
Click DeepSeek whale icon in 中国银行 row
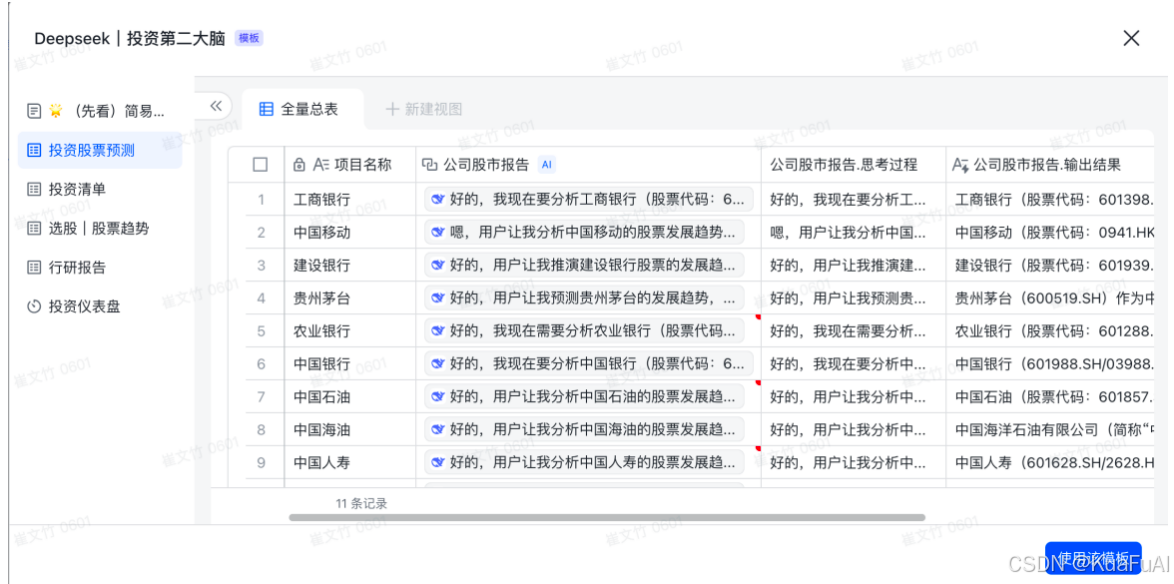pyautogui.click(x=437, y=364)
